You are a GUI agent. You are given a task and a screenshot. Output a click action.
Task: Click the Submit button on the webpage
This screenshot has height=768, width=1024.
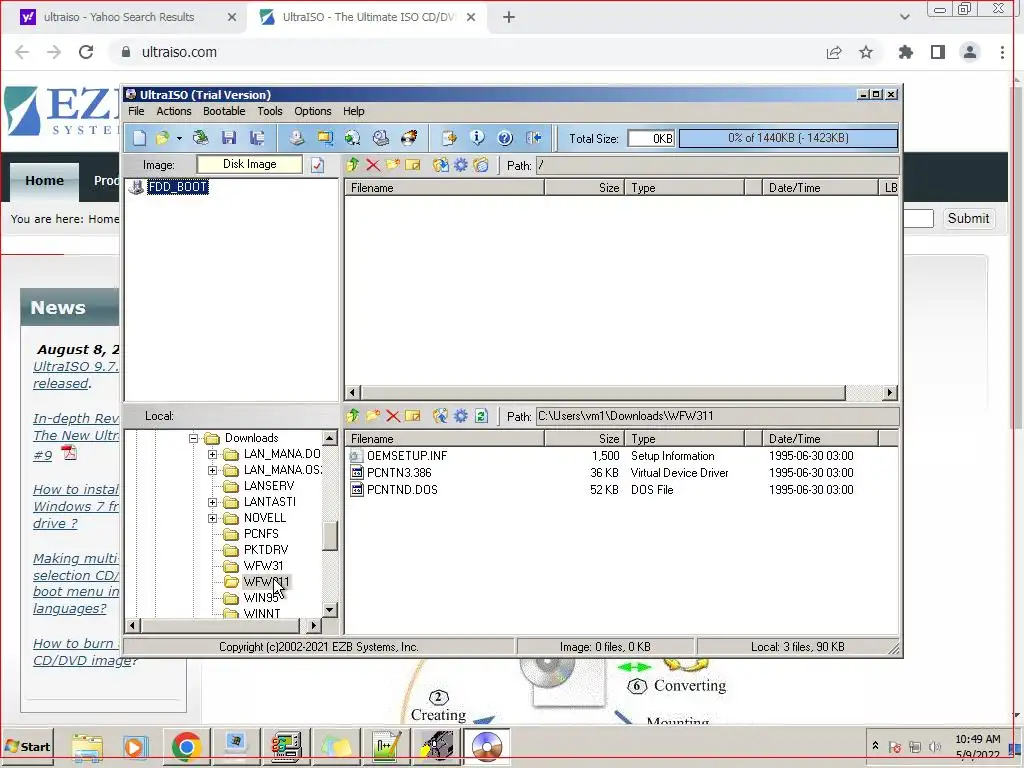(968, 219)
